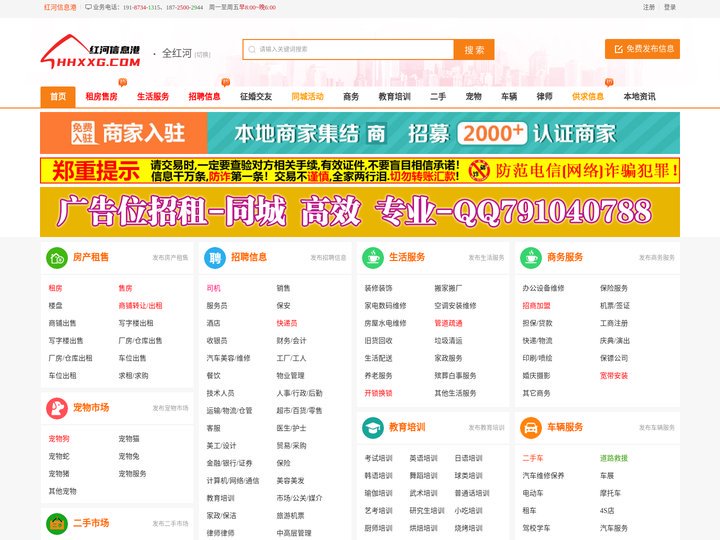Viewport: 720px width, 540px height.
Task: Open 招商加盟 under 商务服务
Action: coord(536,306)
